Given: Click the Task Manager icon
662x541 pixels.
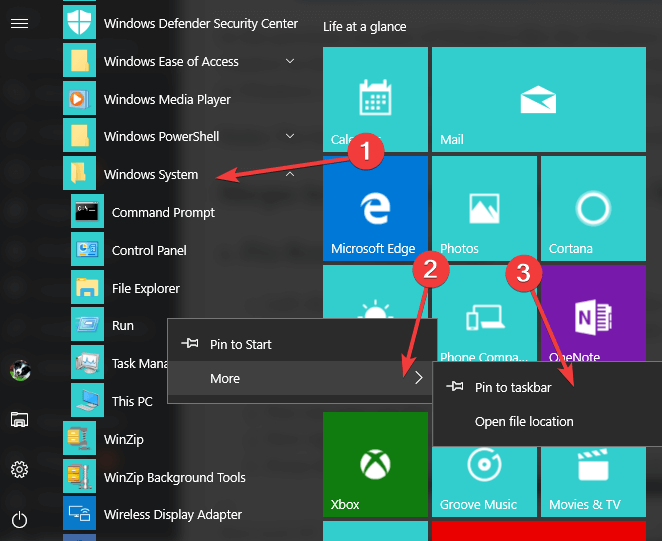Looking at the screenshot, I should 87,363.
